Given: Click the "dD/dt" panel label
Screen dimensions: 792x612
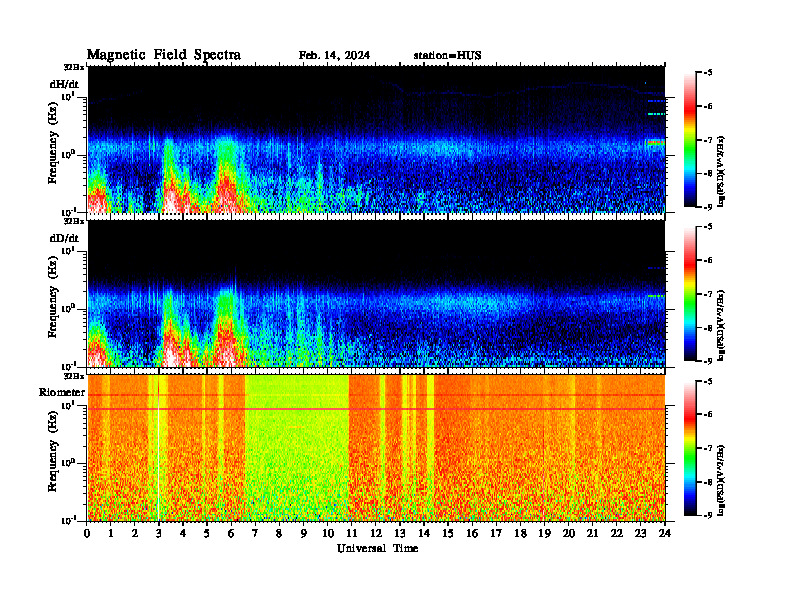Looking at the screenshot, I should (64, 238).
